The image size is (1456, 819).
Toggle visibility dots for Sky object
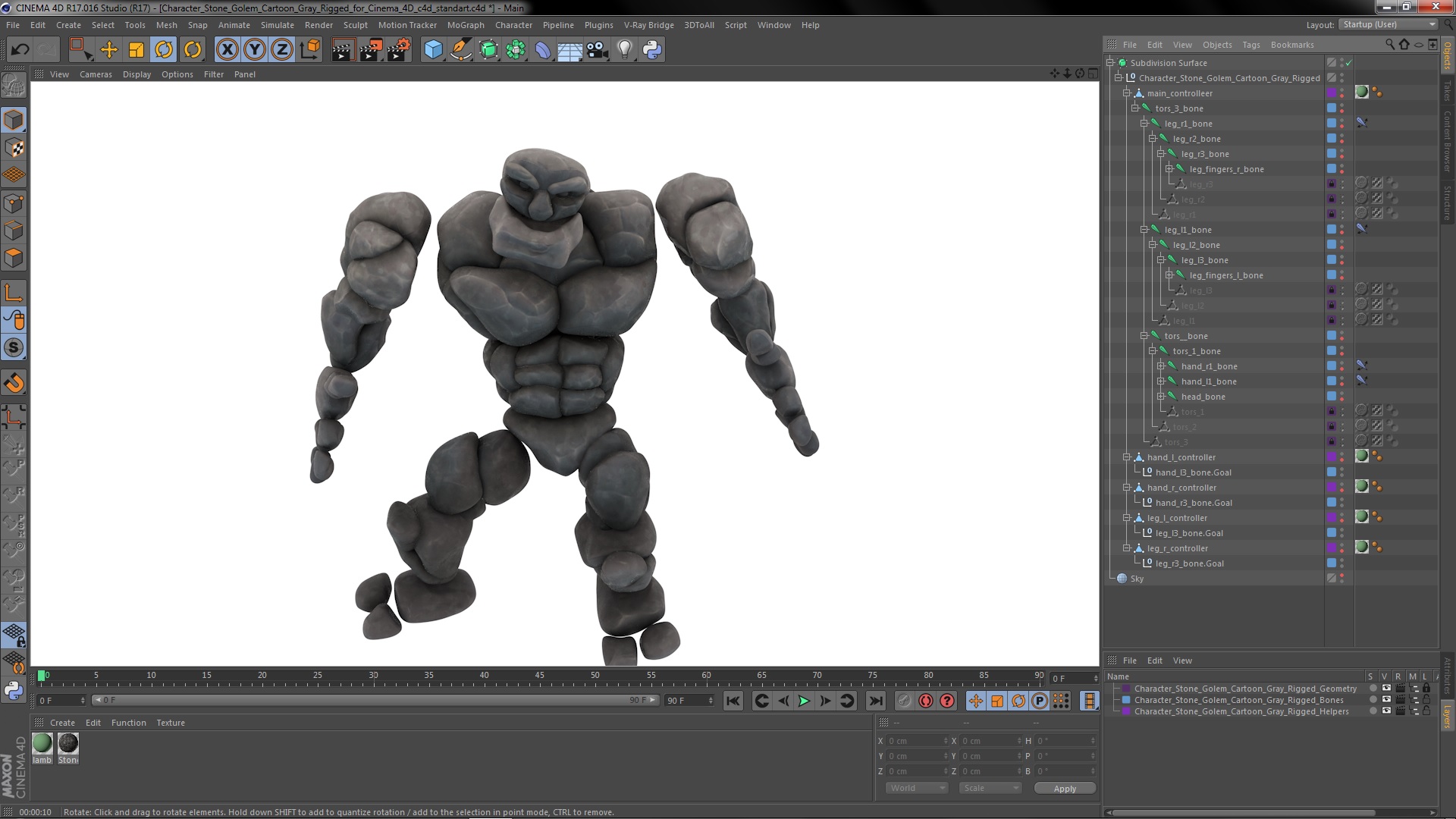pos(1341,579)
